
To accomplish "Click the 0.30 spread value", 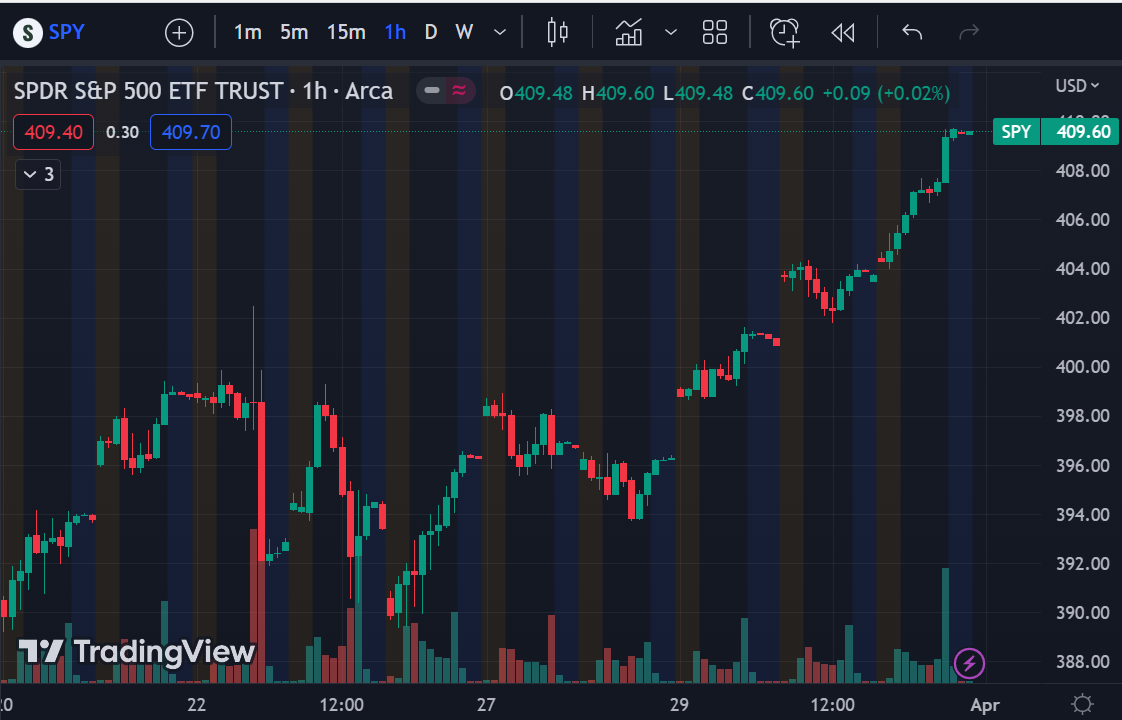I will click(122, 132).
